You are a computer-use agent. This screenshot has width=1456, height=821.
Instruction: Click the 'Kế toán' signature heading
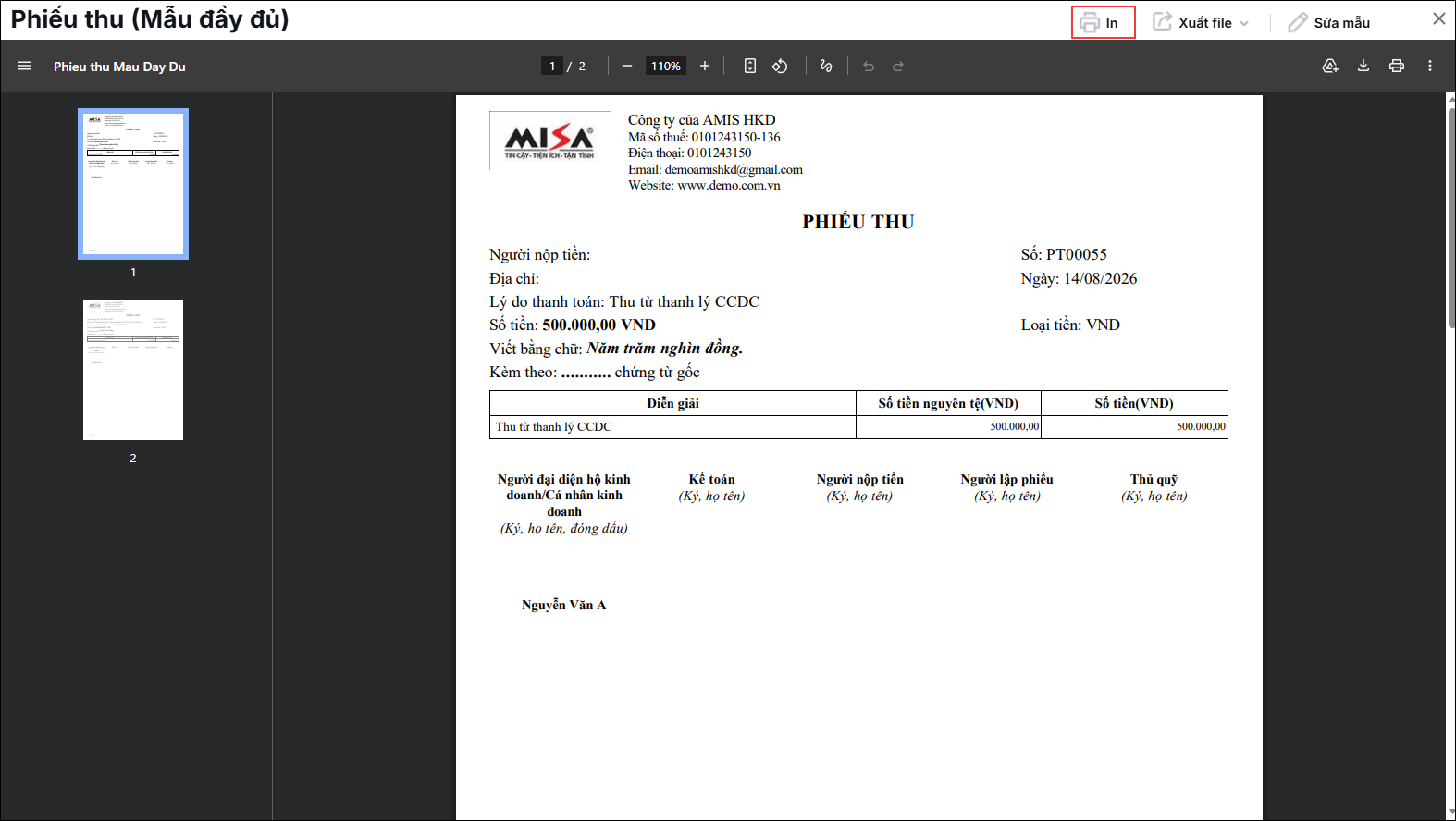711,479
